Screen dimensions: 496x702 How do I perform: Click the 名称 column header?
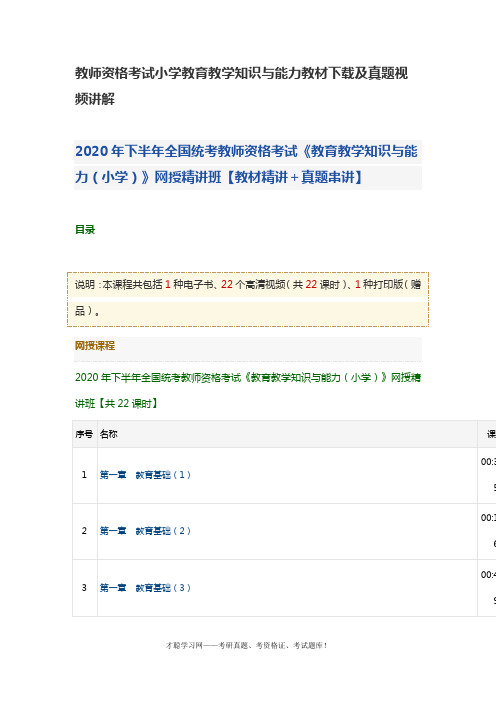[x=109, y=434]
